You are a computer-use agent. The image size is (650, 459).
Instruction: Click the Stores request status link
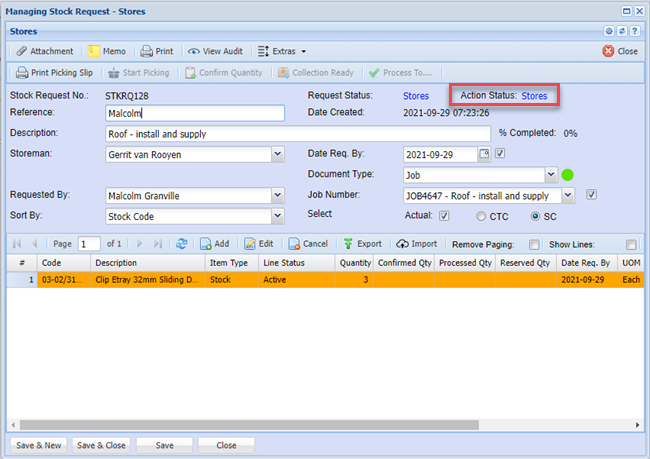coord(416,96)
